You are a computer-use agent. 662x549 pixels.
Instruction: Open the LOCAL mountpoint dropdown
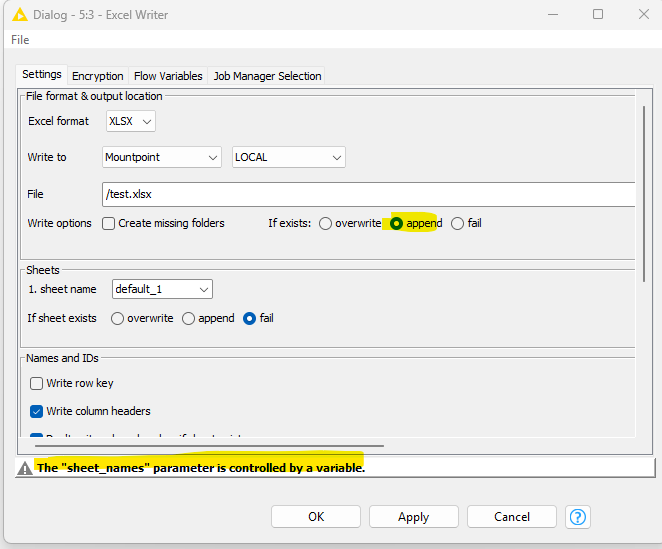(288, 157)
